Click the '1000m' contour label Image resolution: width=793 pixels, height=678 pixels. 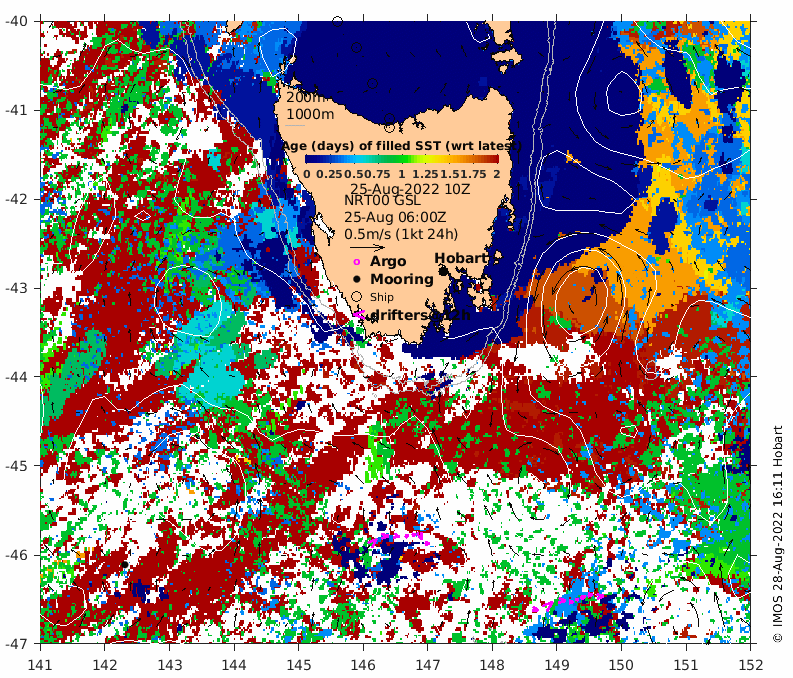(310, 114)
